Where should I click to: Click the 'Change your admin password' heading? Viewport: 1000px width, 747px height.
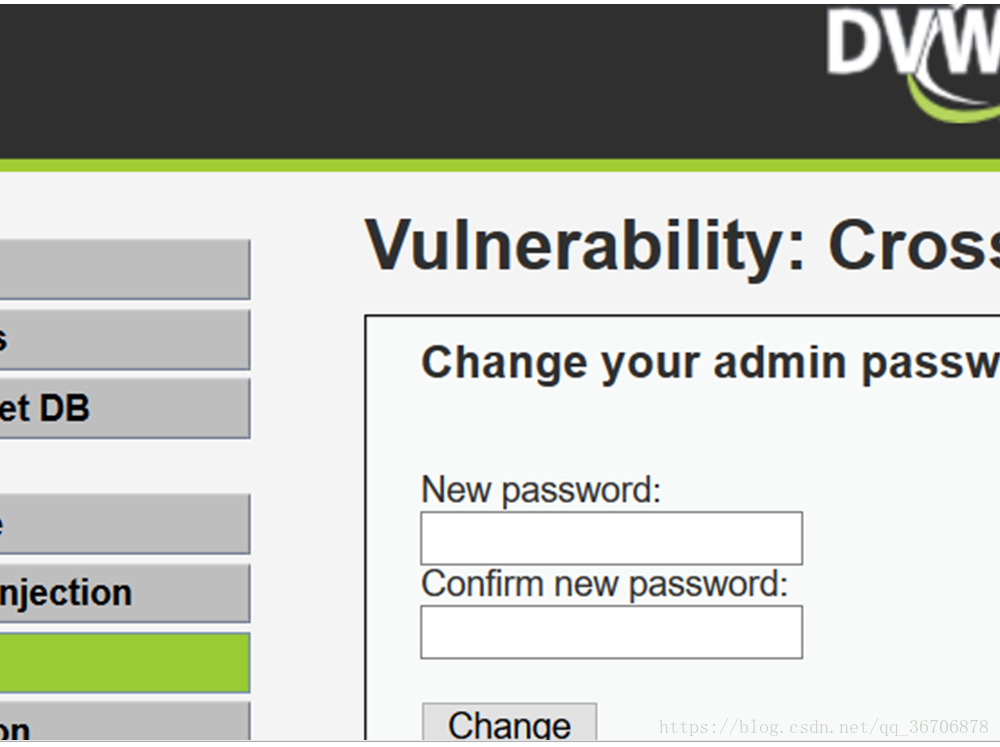point(710,363)
